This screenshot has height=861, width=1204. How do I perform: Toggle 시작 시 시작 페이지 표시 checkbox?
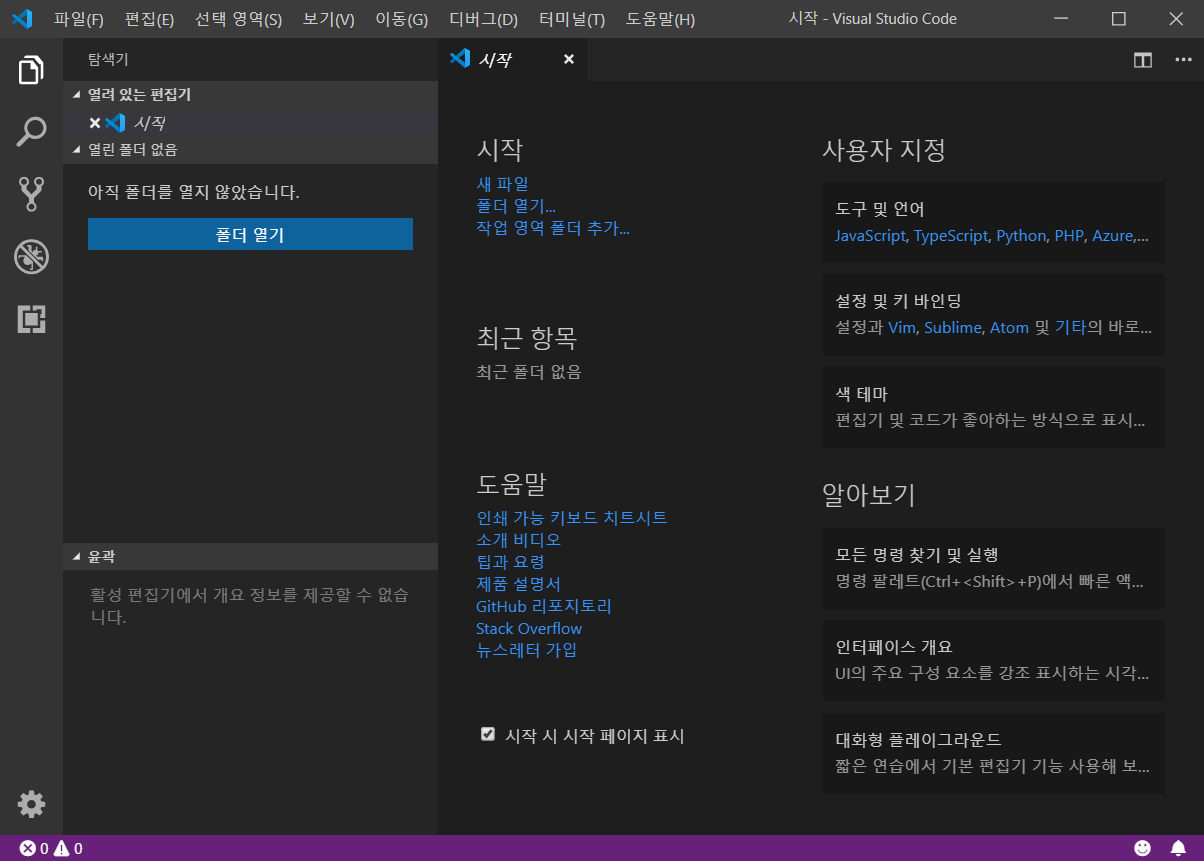point(488,734)
